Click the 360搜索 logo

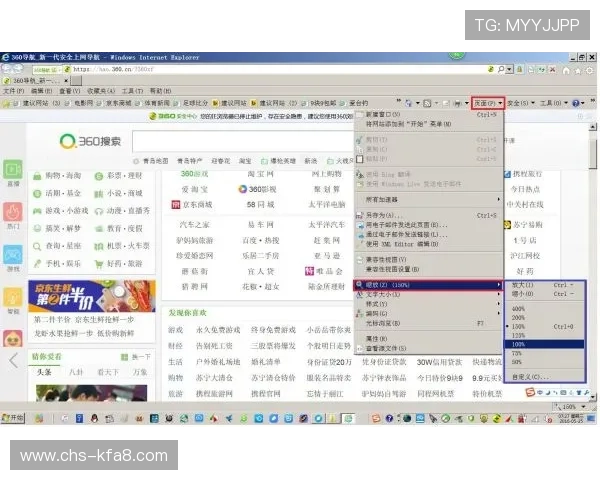(x=90, y=141)
